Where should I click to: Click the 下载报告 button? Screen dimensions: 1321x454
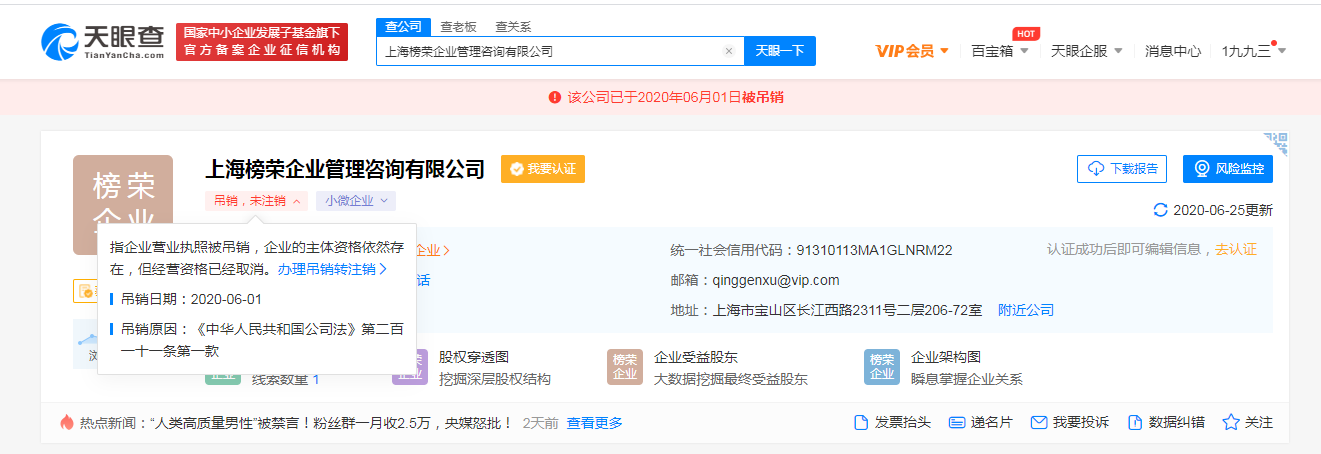click(1122, 169)
